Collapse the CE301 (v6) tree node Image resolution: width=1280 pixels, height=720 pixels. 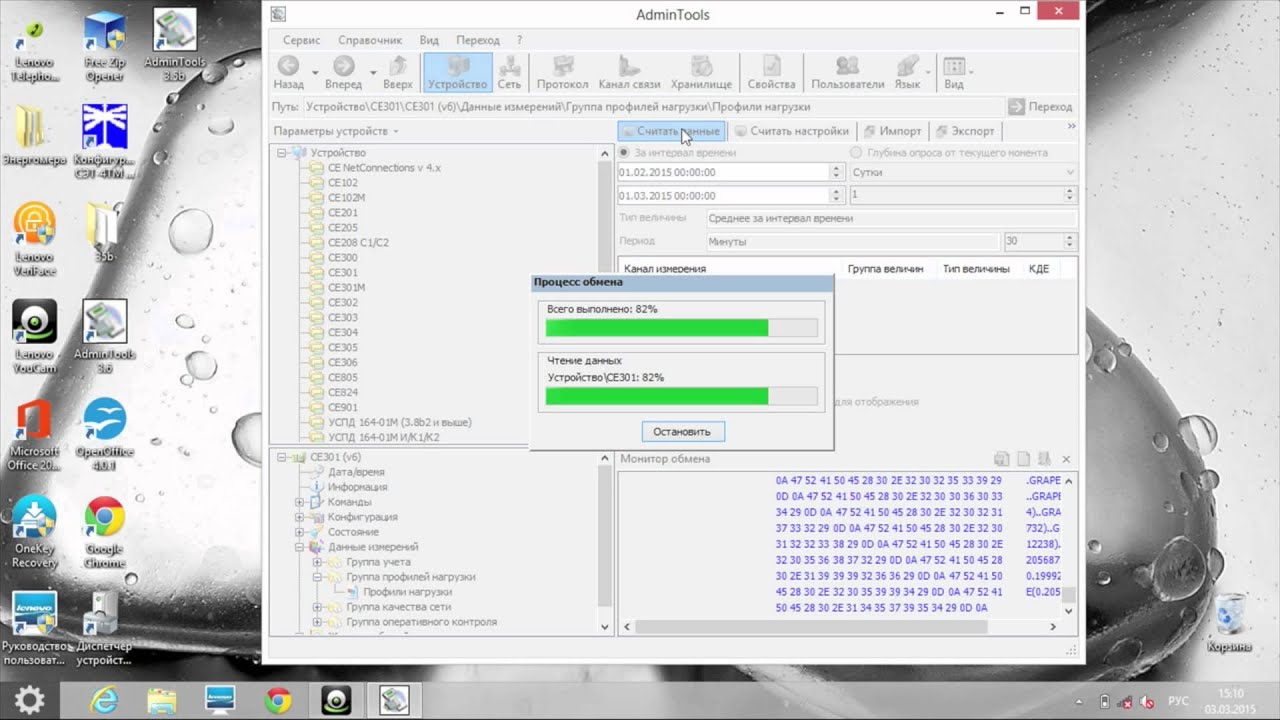point(283,457)
